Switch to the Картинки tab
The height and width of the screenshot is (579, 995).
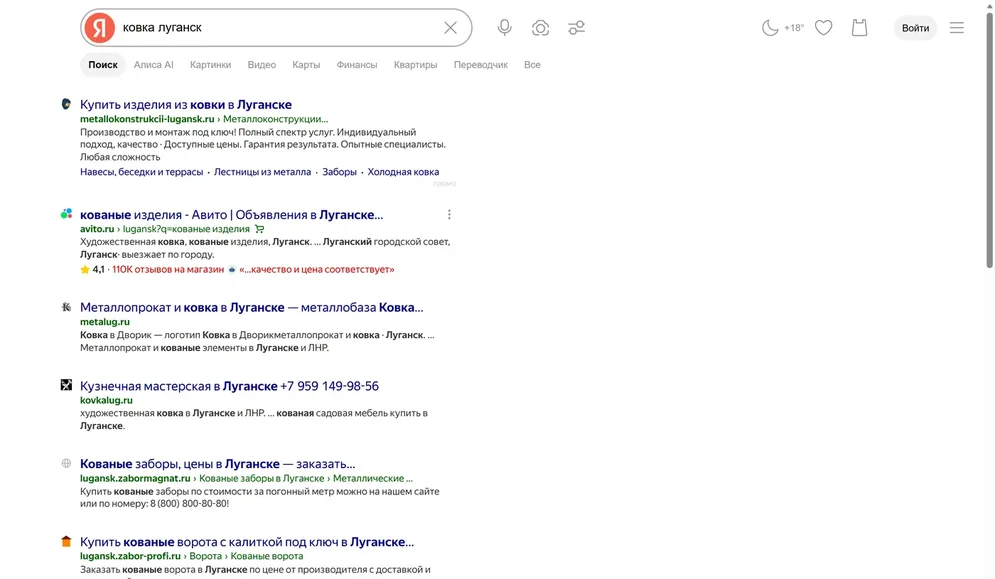coord(211,65)
